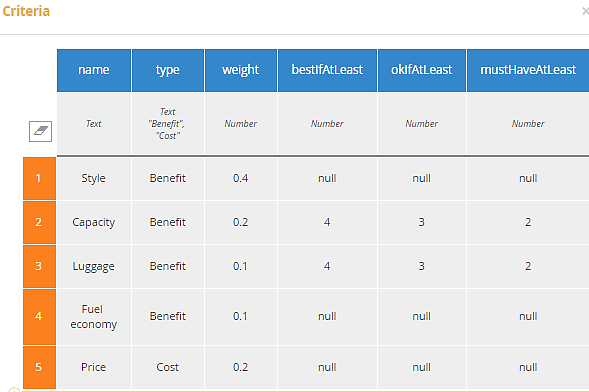This screenshot has width=589, height=392.
Task: Edit Capacity mustHaveAtLeast cell value 2
Action: [528, 222]
